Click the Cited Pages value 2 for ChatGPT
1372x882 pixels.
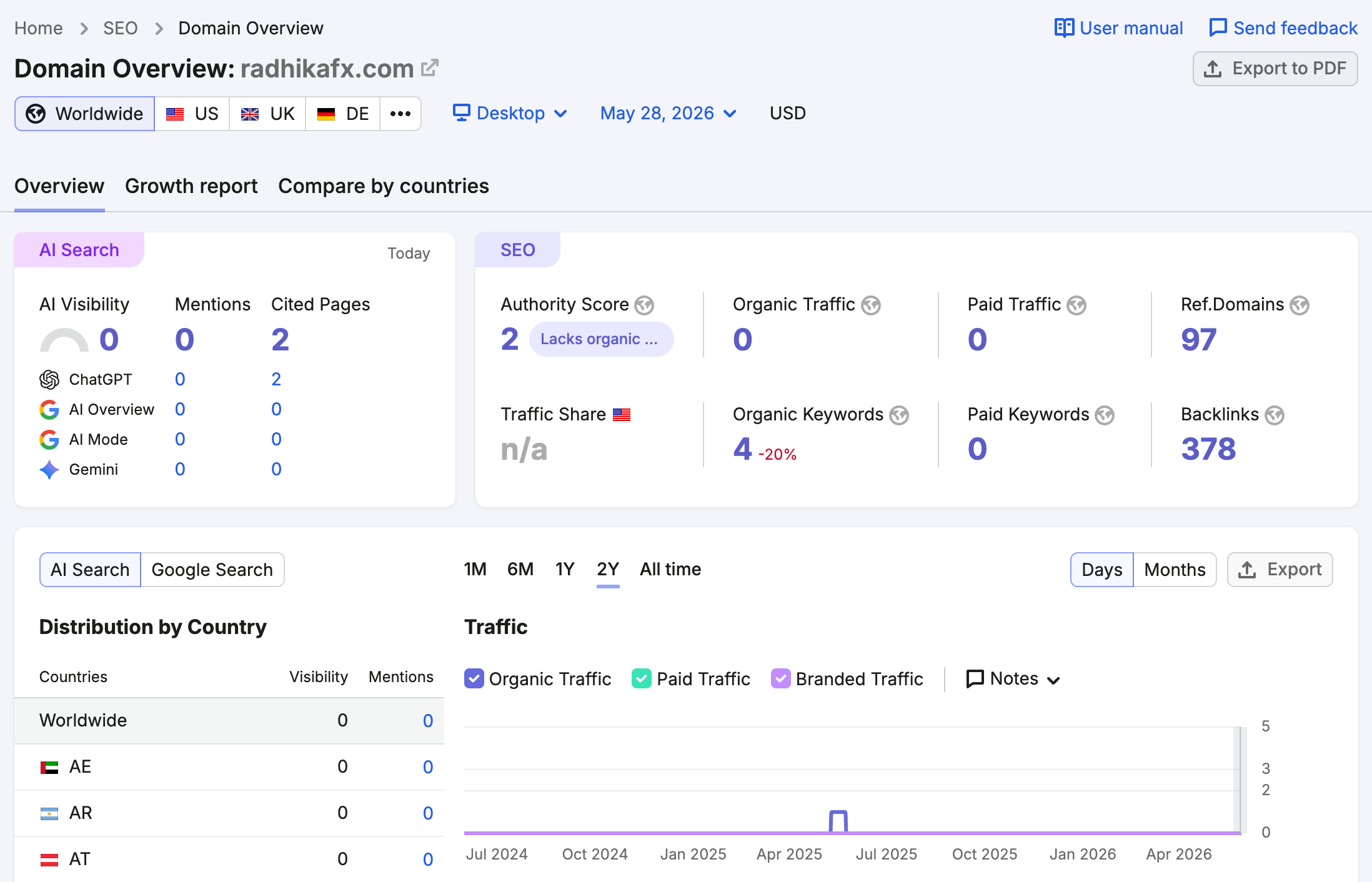coord(276,379)
